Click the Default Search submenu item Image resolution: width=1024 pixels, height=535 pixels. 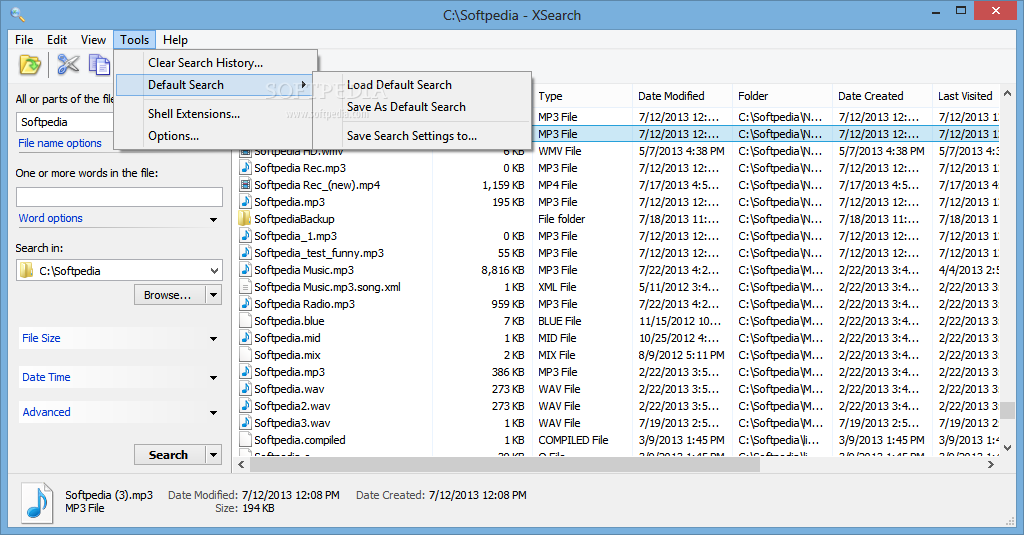[214, 85]
